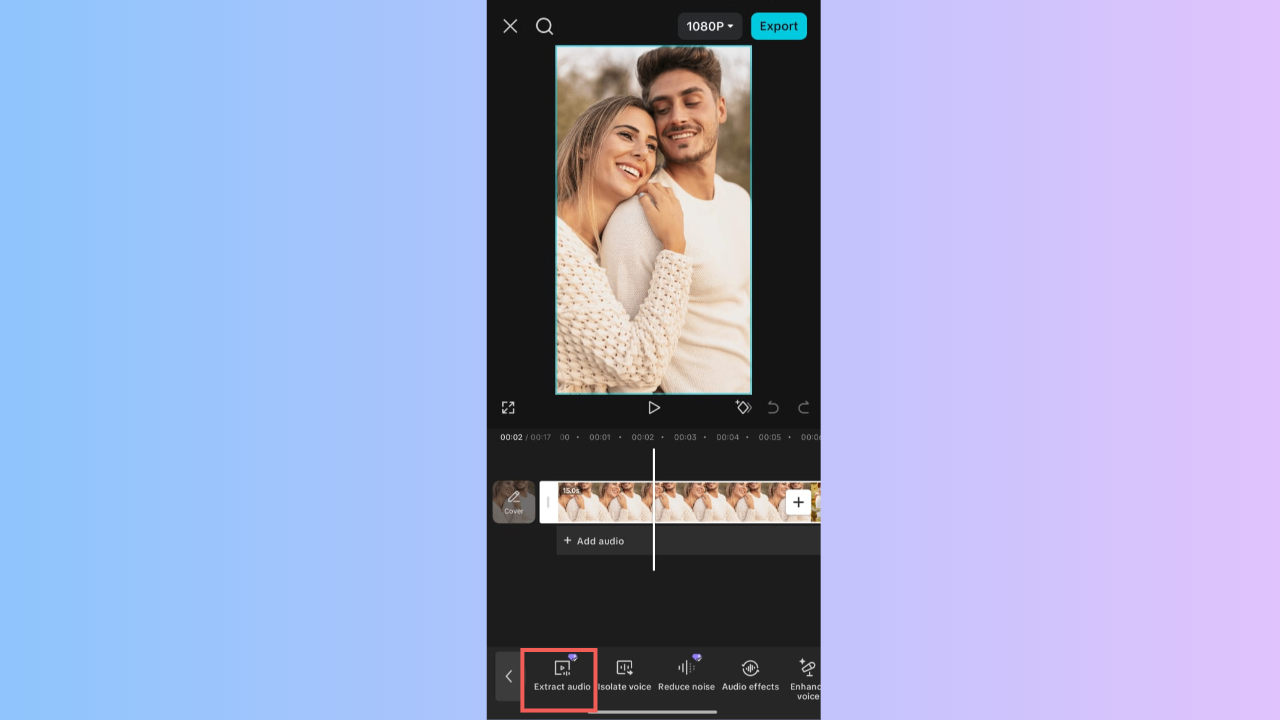Close the project with the X icon
This screenshot has width=1280, height=720.
(510, 26)
